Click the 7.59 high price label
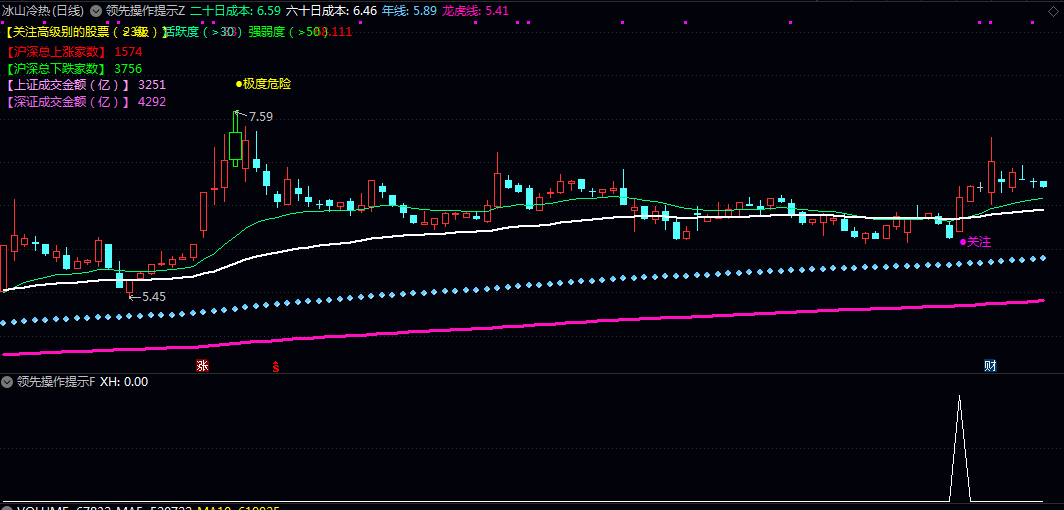The image size is (1064, 510). 261,117
